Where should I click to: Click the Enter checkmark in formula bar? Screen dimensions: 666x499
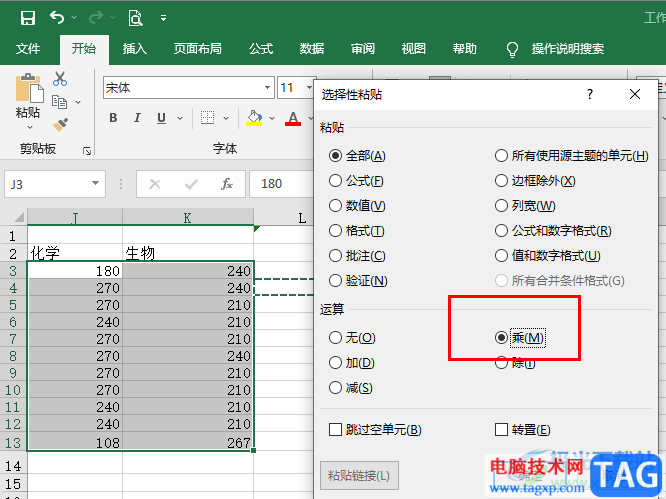click(191, 184)
